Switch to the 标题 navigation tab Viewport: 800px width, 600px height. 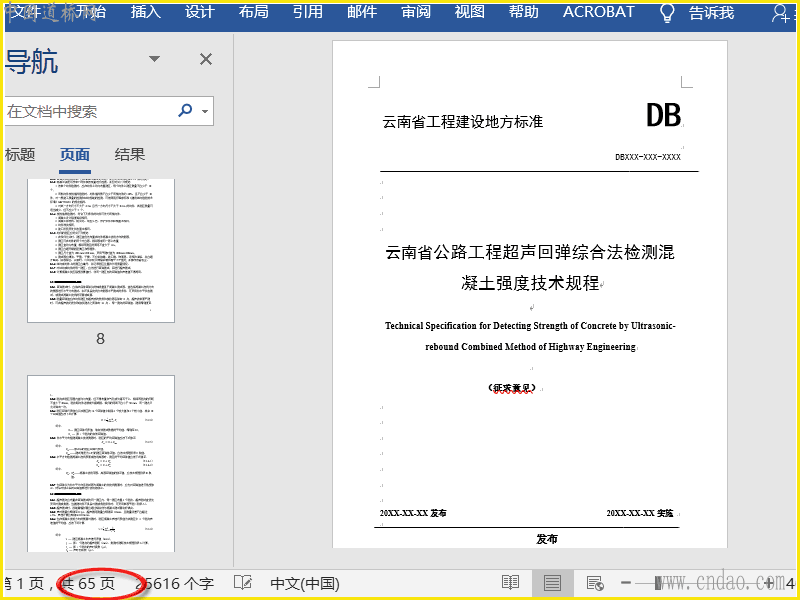click(20, 154)
